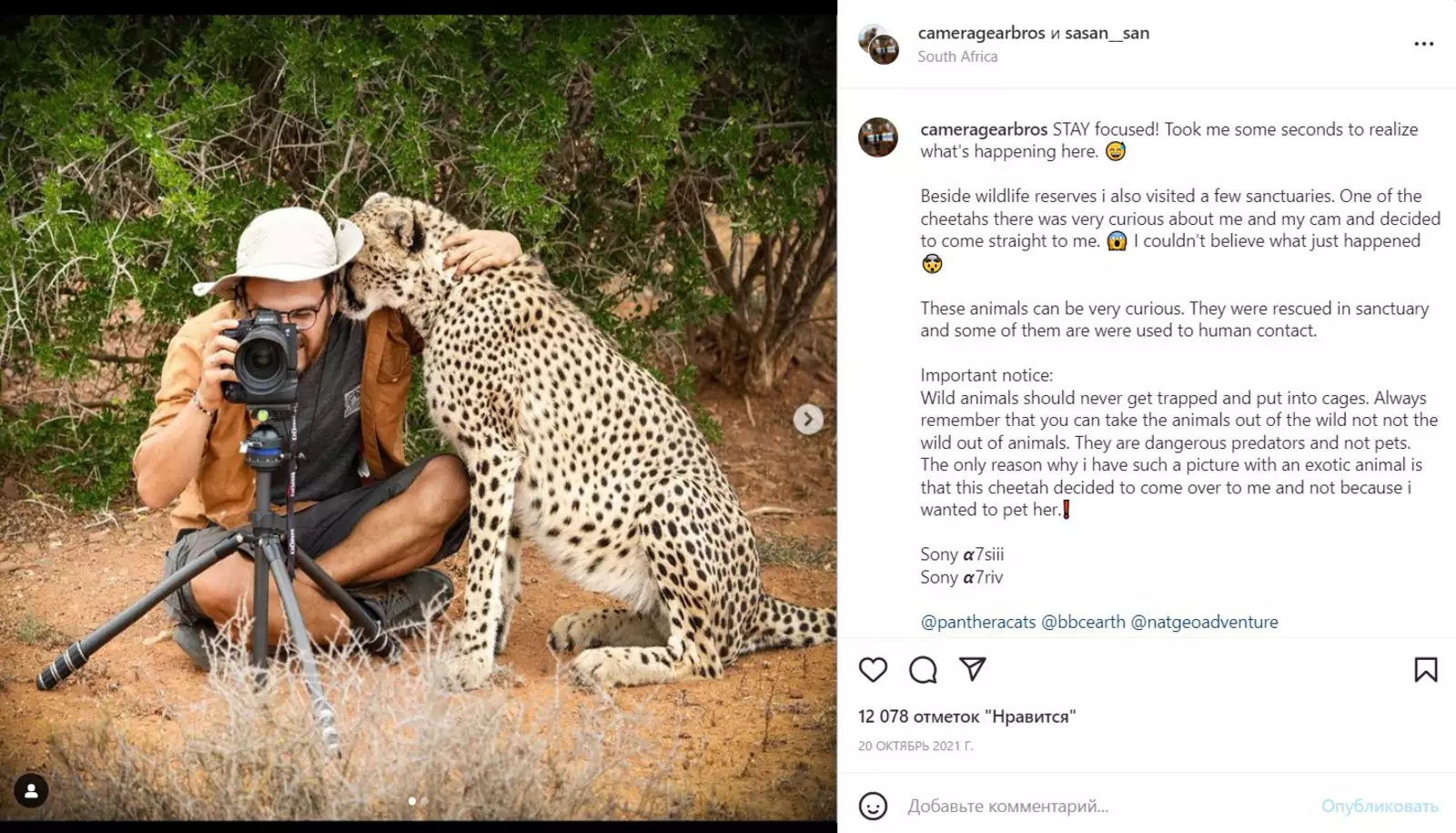Open the South Africa location link
Image resolution: width=1456 pixels, height=833 pixels.
click(957, 56)
